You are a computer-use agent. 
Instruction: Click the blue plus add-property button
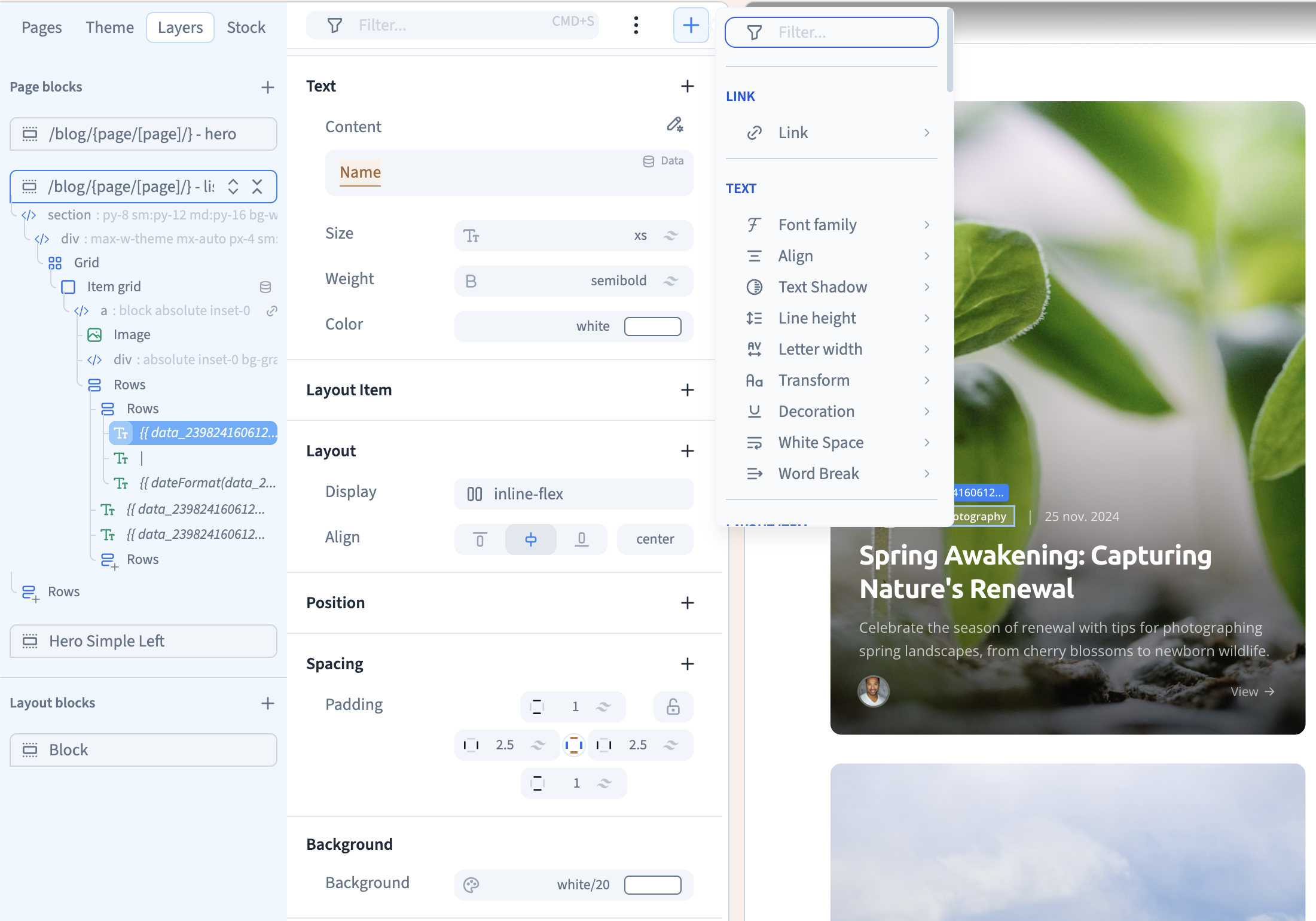tap(691, 25)
